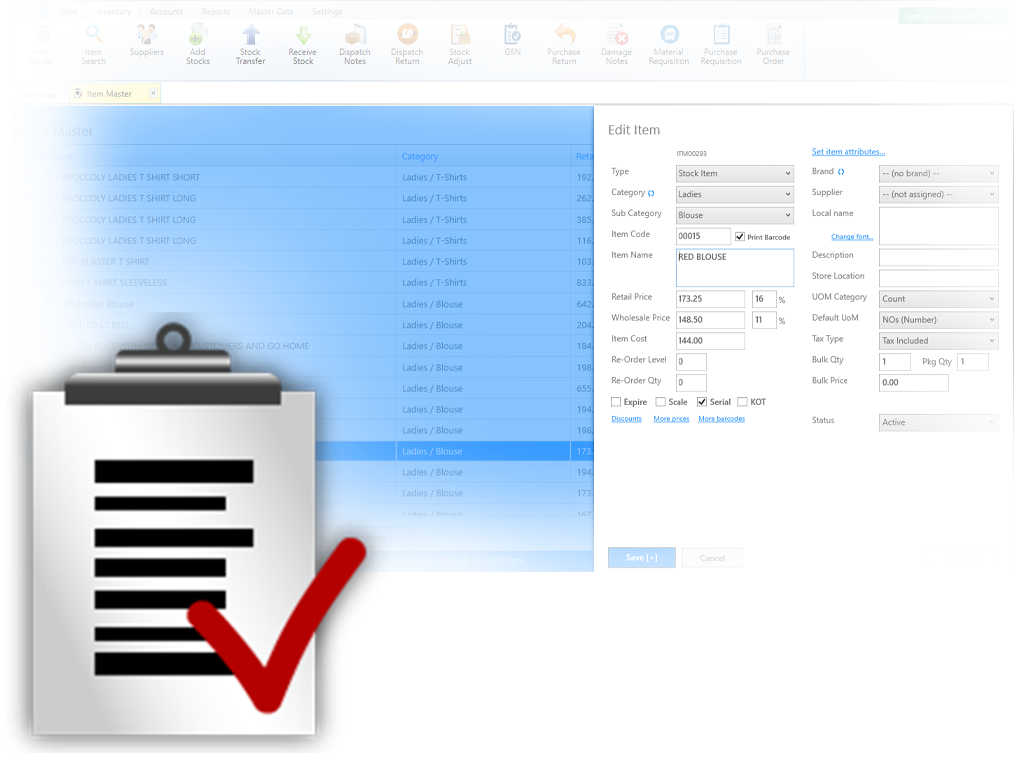Open the GRN toolbar icon
Viewport: 1014px width, 770px height.
pyautogui.click(x=512, y=40)
